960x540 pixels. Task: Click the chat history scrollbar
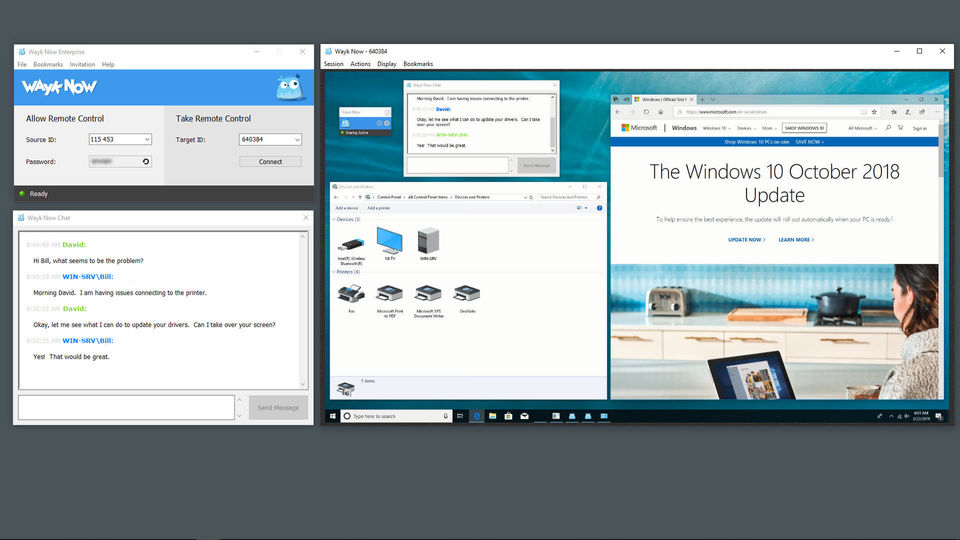click(x=302, y=310)
